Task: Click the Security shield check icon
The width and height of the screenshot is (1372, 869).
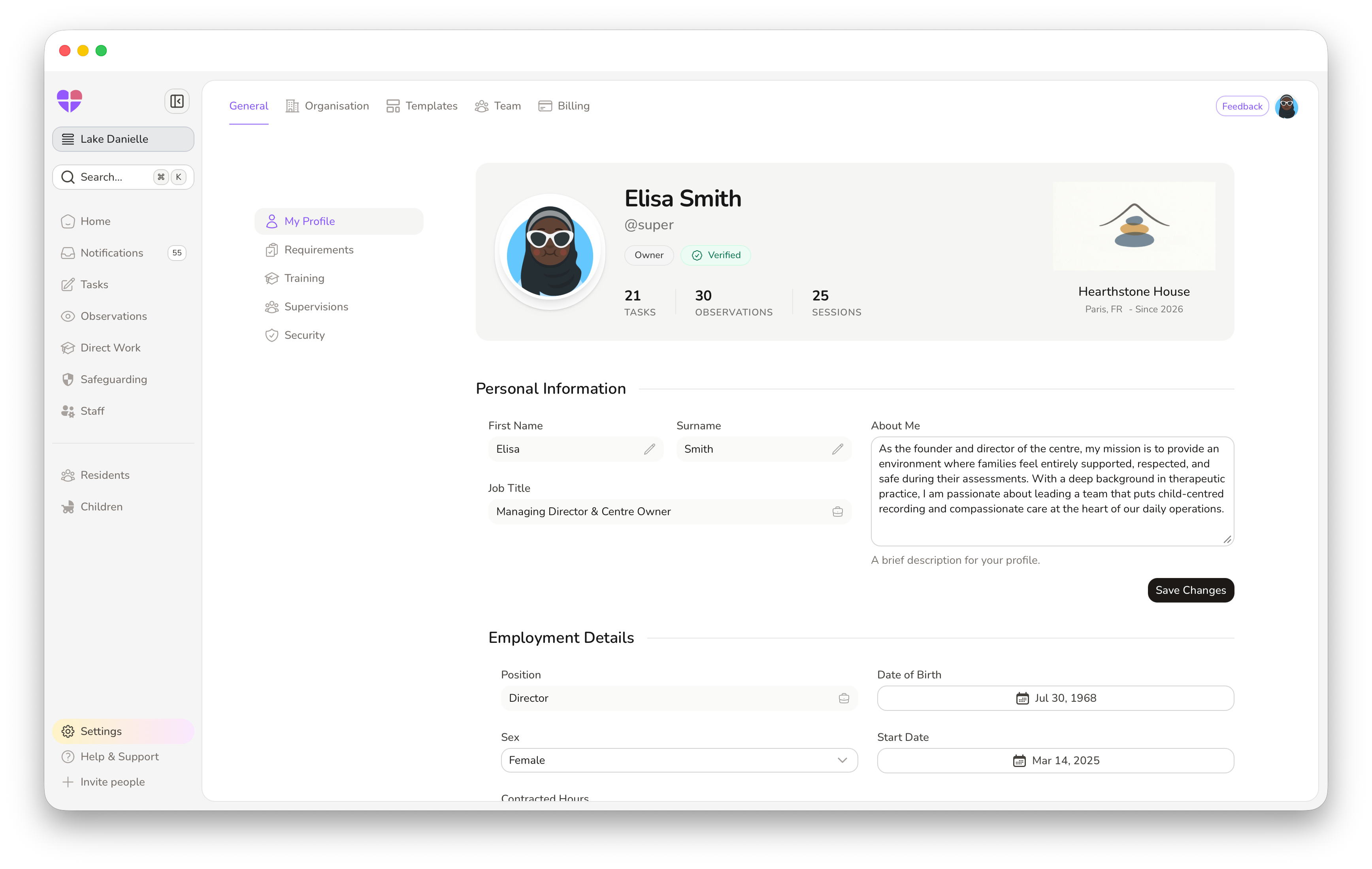Action: tap(272, 335)
